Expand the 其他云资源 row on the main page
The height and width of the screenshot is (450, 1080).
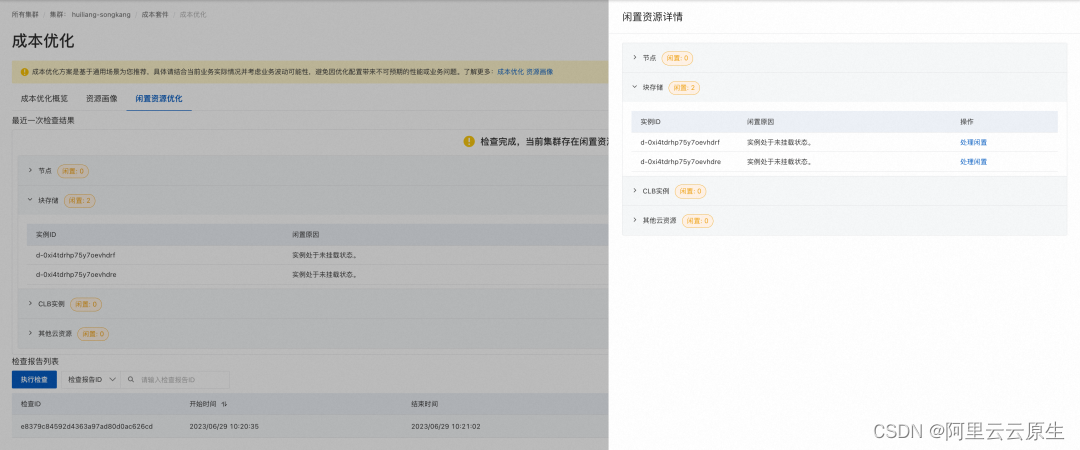pyautogui.click(x=30, y=334)
